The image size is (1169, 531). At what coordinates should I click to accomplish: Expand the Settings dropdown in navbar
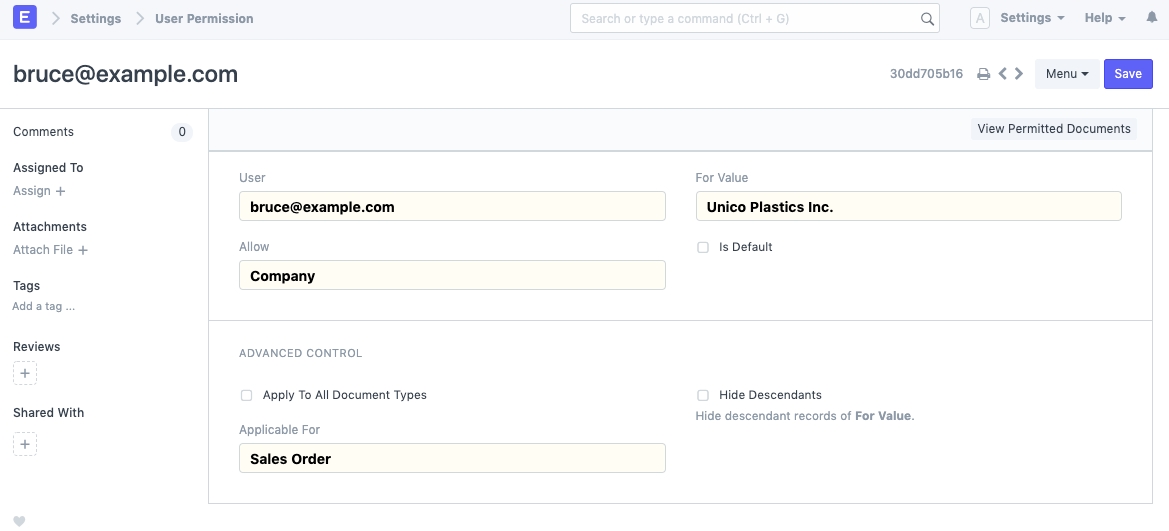click(1031, 18)
